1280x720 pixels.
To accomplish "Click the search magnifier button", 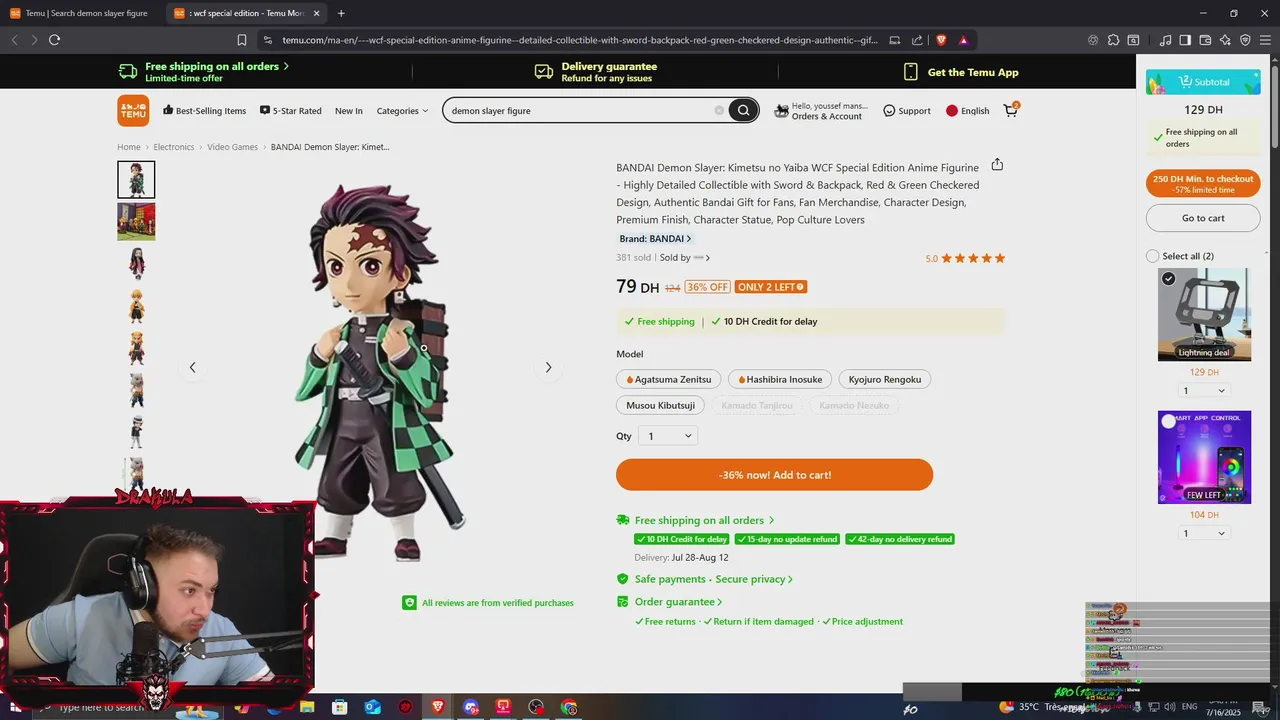I will pos(743,110).
